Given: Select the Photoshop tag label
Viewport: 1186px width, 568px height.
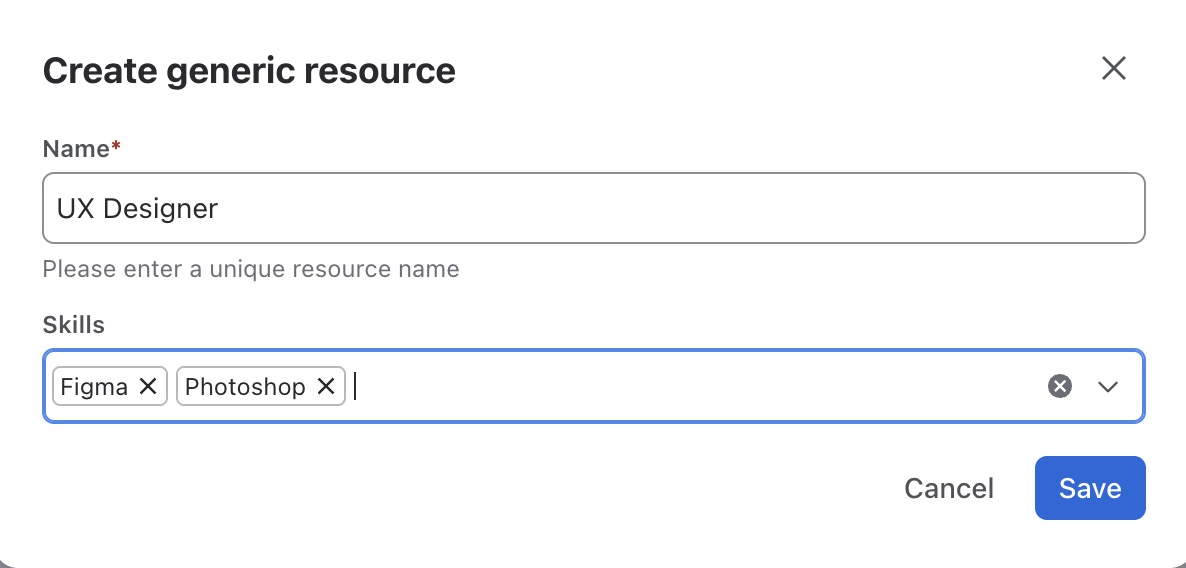Looking at the screenshot, I should point(245,386).
